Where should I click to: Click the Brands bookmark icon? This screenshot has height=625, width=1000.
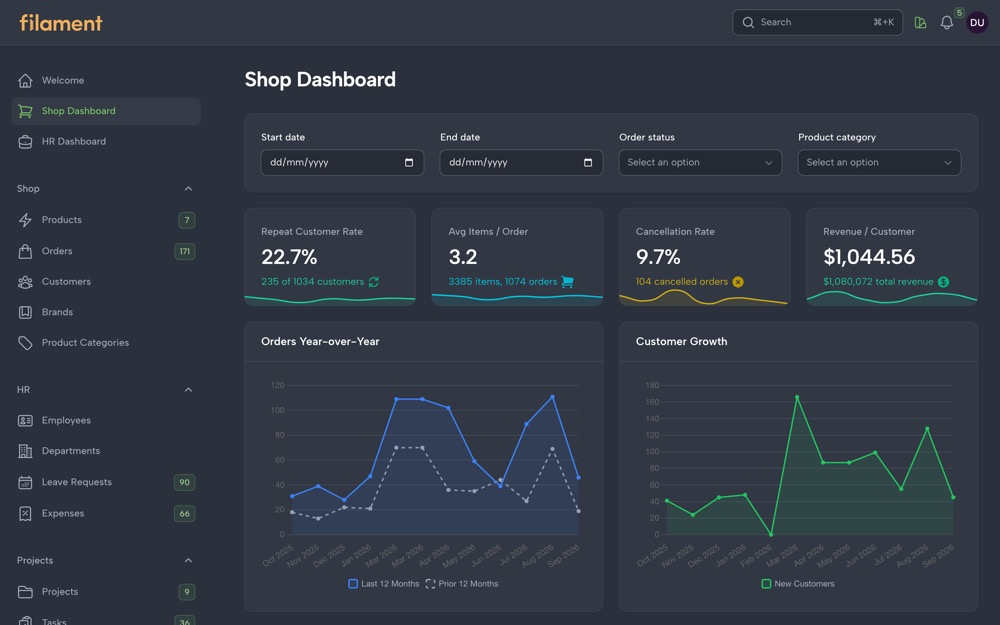tap(25, 312)
